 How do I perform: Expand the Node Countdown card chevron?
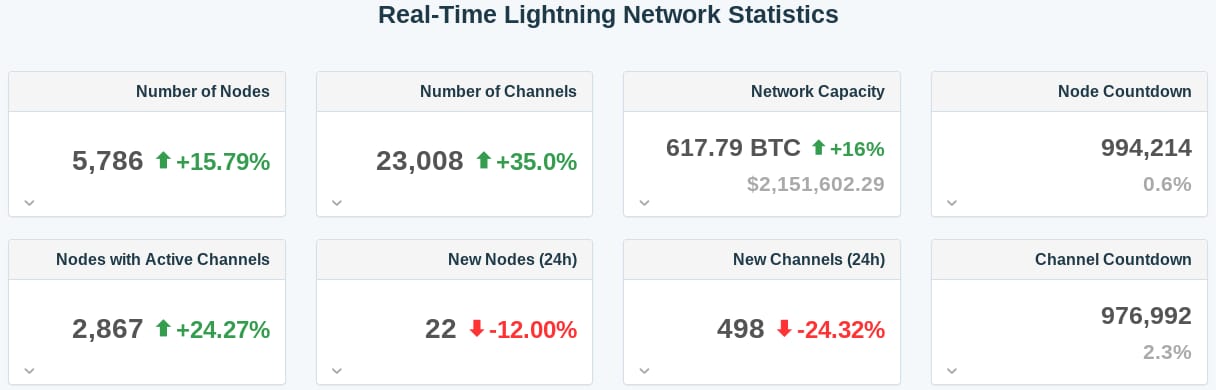(952, 203)
